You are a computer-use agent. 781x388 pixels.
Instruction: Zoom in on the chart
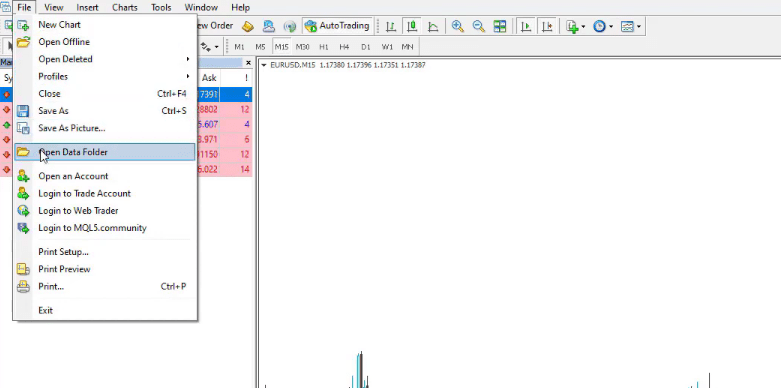(x=458, y=26)
